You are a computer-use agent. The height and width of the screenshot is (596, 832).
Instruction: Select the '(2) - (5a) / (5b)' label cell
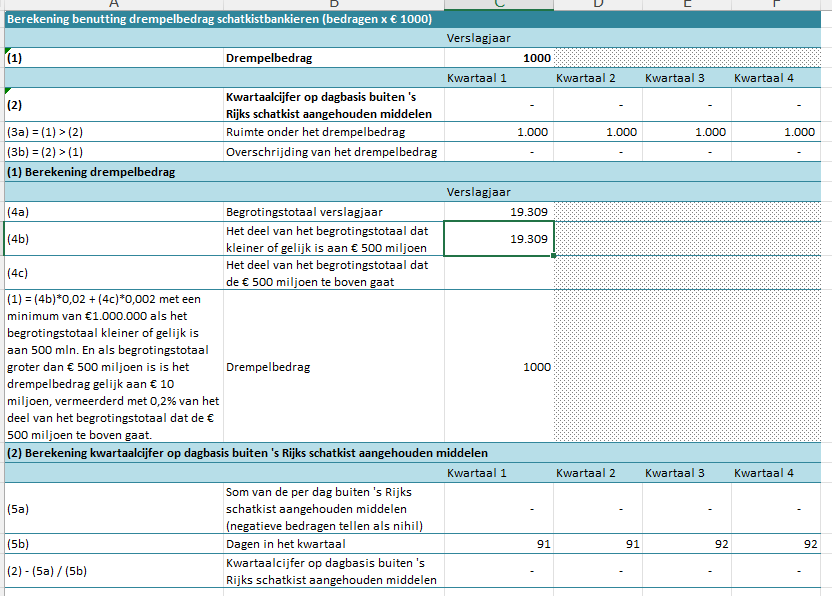click(114, 571)
